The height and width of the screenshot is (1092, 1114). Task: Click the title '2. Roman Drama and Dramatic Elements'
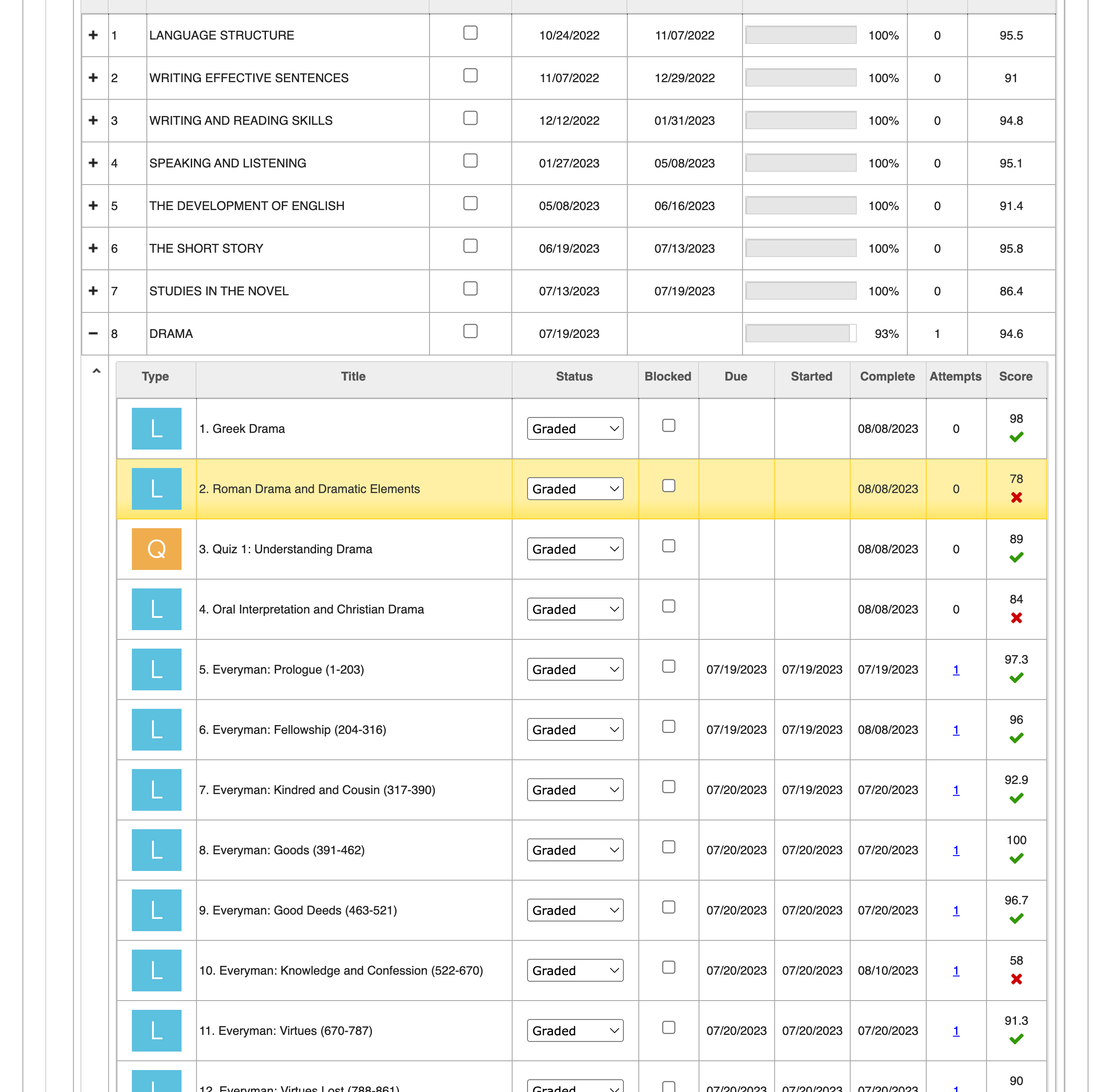(x=309, y=489)
